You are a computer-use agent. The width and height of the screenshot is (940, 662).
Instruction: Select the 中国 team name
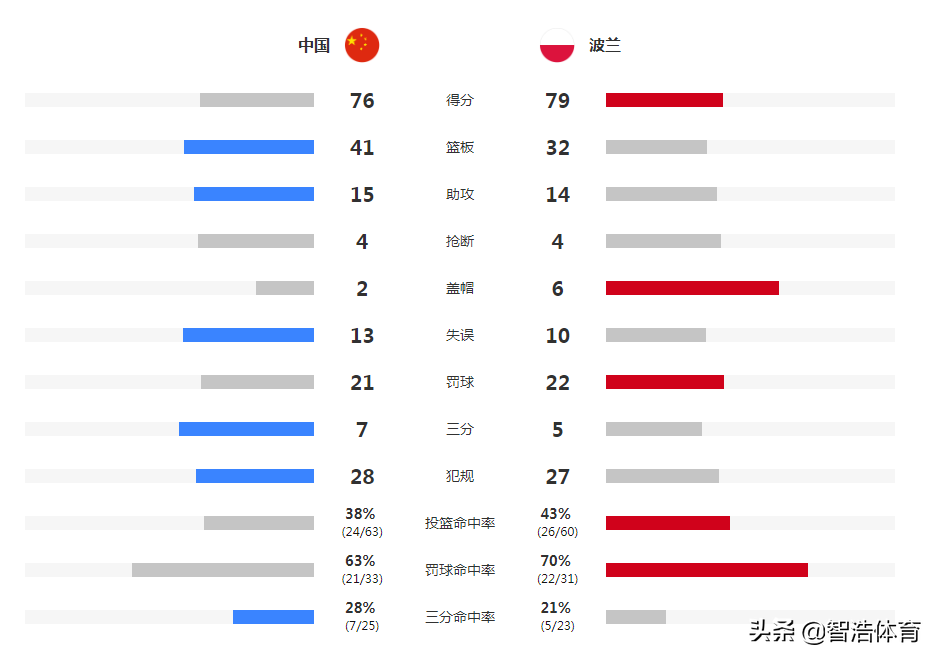[314, 46]
